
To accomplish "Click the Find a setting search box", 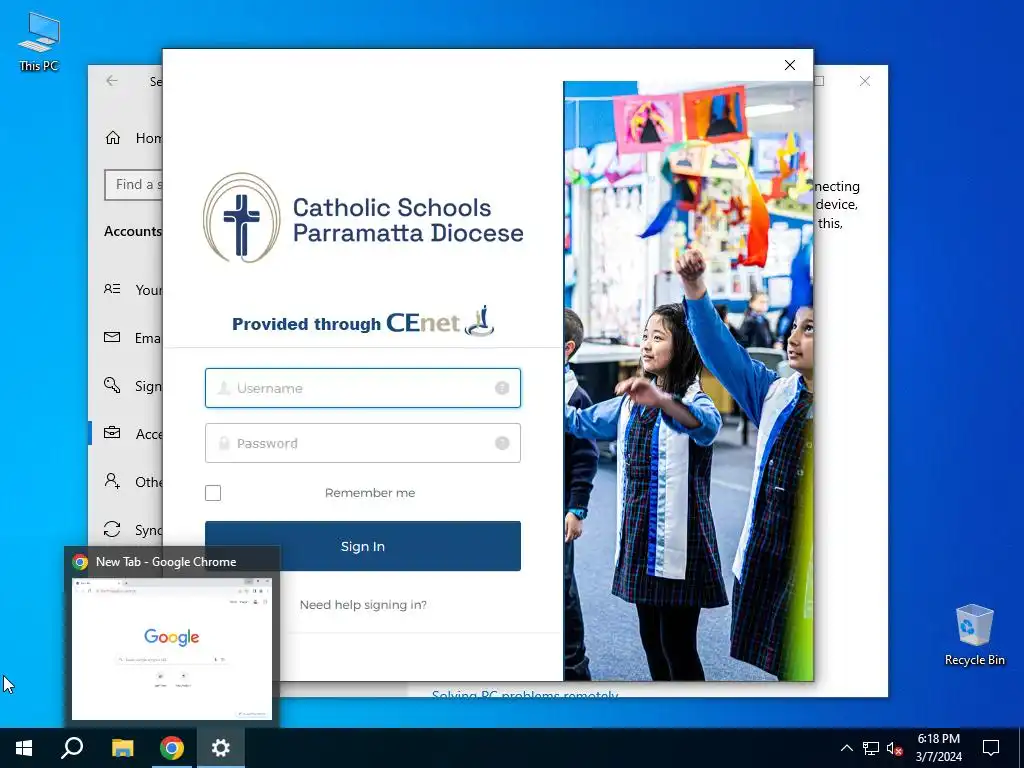I will (x=133, y=185).
